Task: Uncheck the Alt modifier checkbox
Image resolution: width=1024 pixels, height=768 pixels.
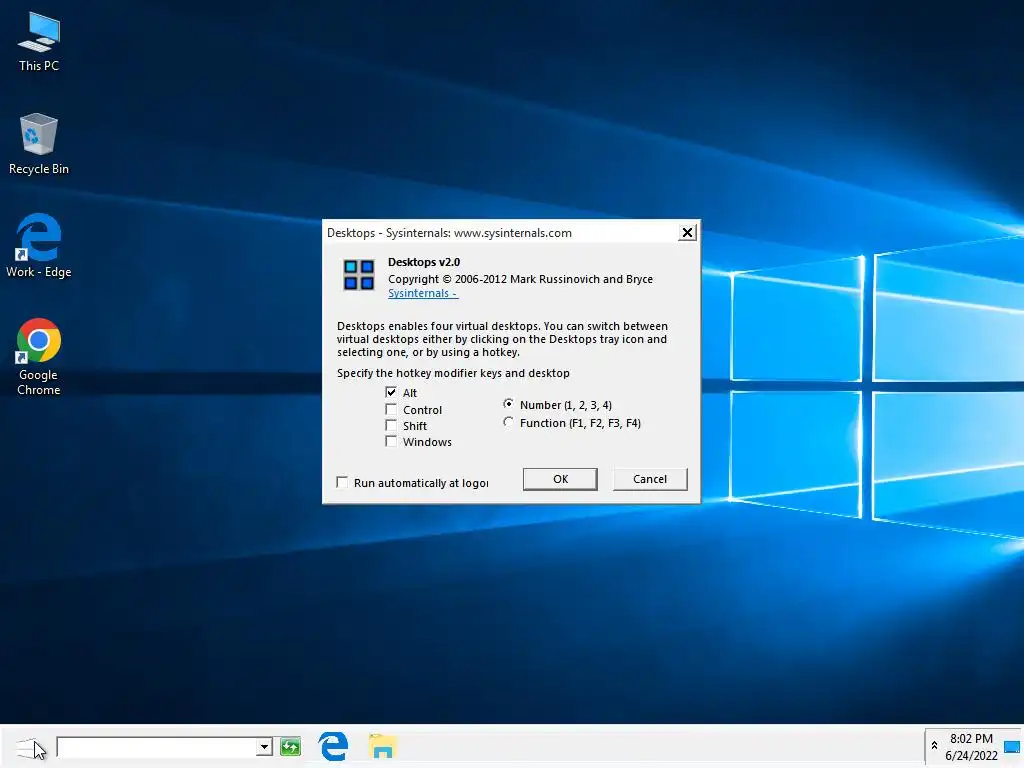Action: pyautogui.click(x=391, y=392)
